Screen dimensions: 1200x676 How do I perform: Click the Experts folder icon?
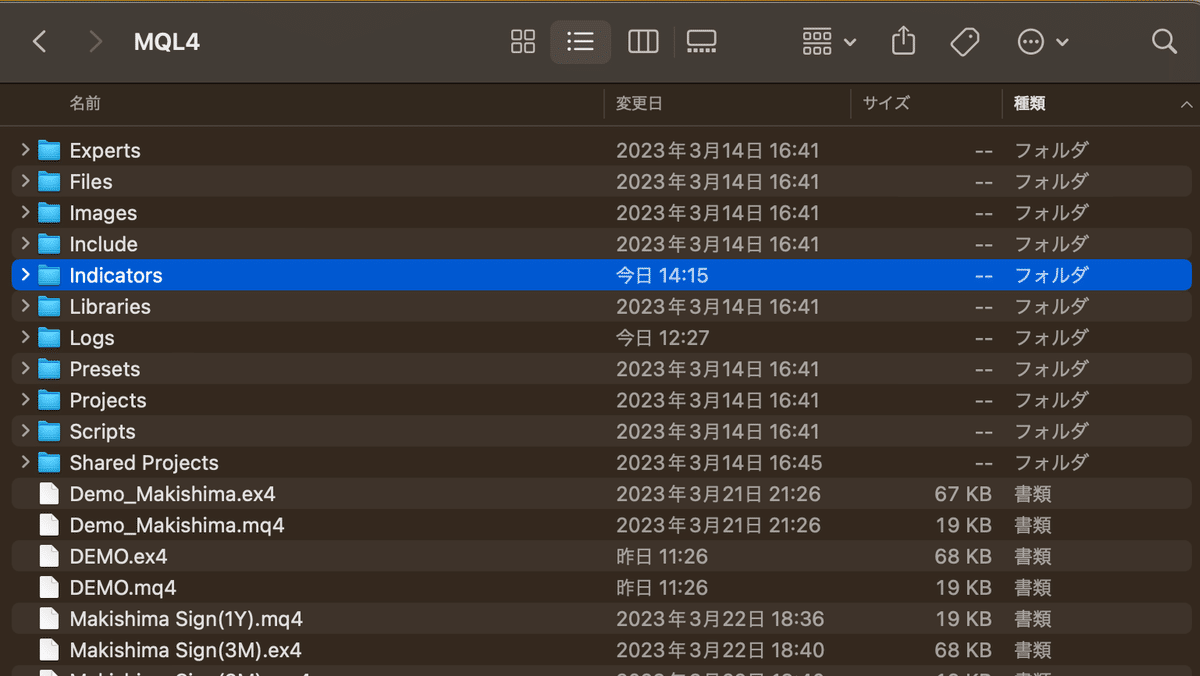49,150
